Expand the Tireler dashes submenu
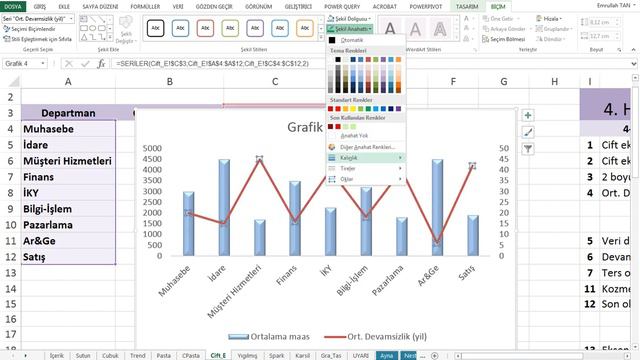 click(366, 168)
